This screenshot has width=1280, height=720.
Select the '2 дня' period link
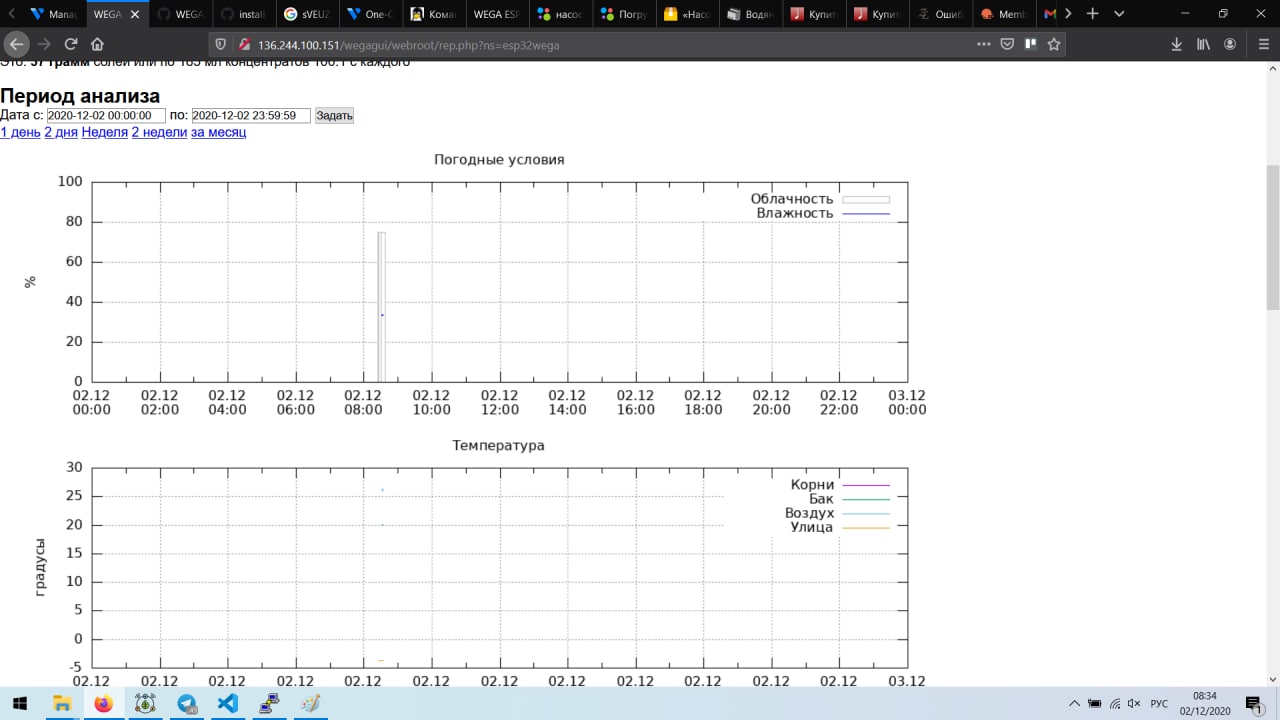(x=61, y=132)
